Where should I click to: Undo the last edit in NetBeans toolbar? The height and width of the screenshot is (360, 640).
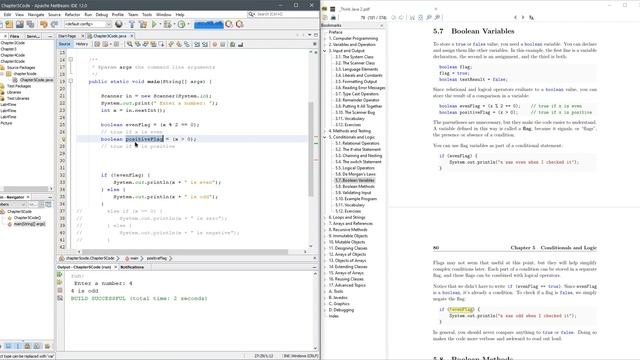[44, 24]
